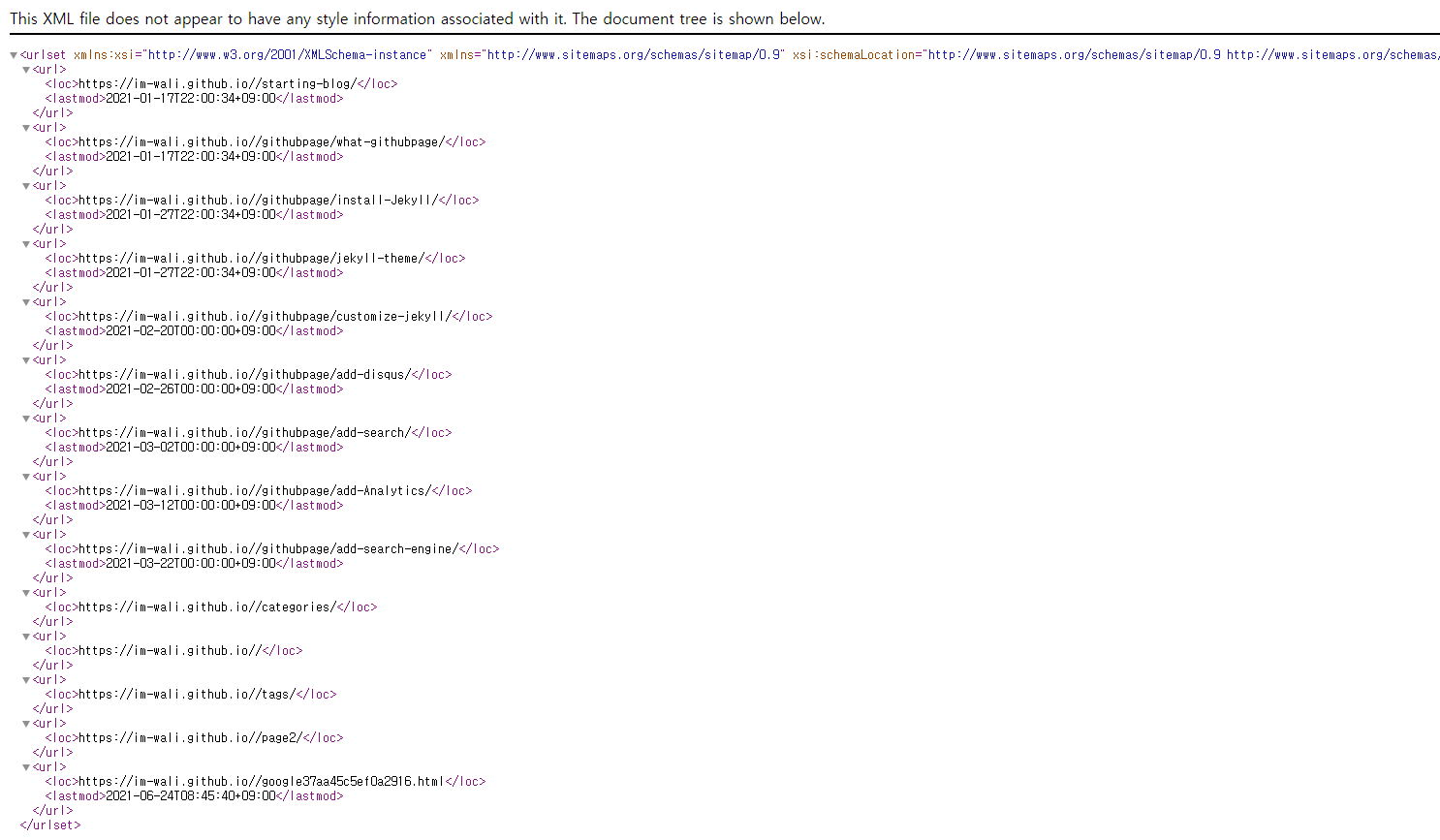
Task: Click the starting-blog loc URL text
Action: [217, 84]
